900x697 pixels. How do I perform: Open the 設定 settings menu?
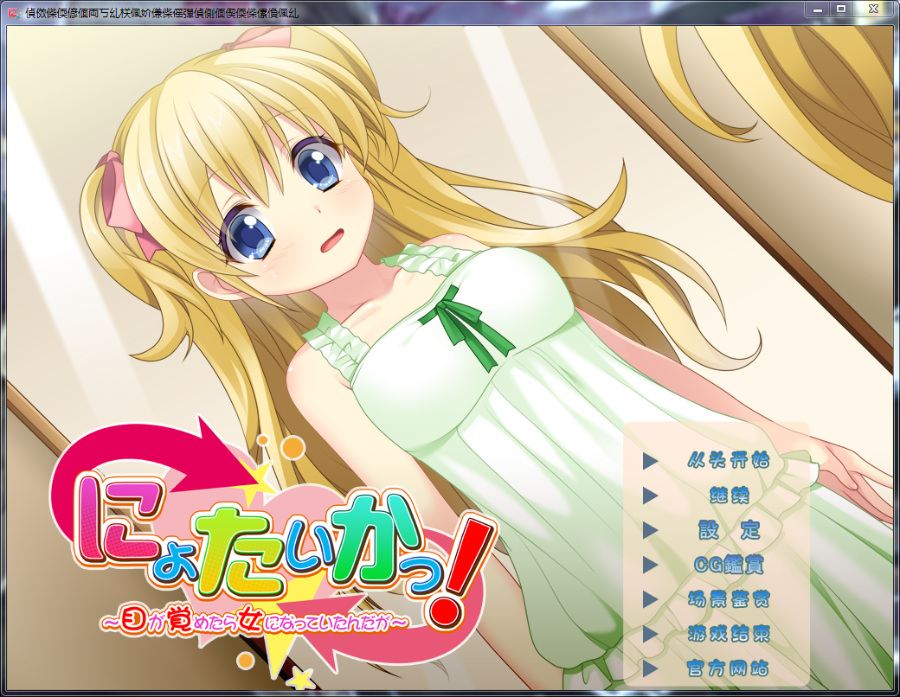tap(729, 530)
